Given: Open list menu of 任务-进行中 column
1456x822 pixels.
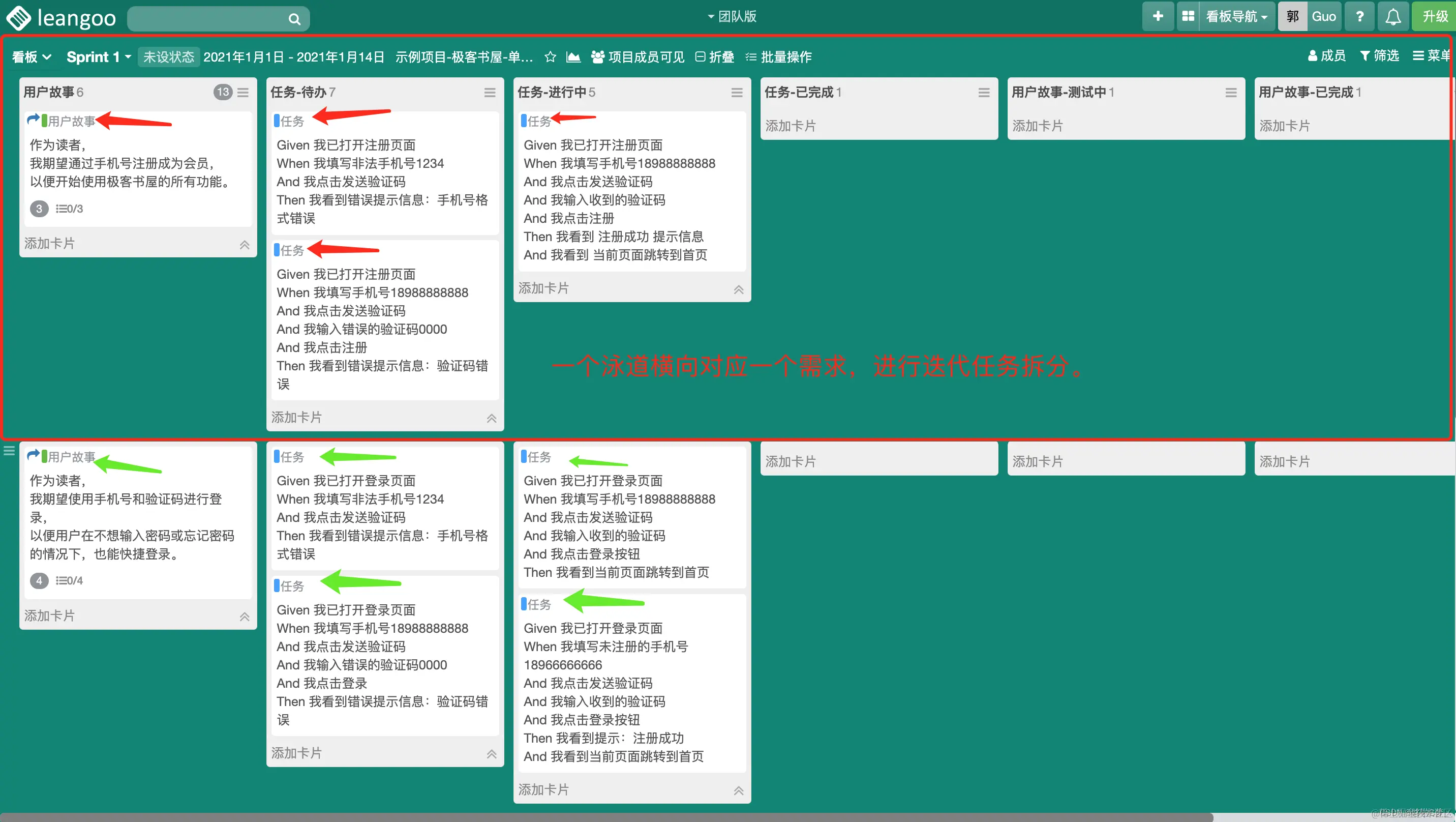Looking at the screenshot, I should 737,92.
